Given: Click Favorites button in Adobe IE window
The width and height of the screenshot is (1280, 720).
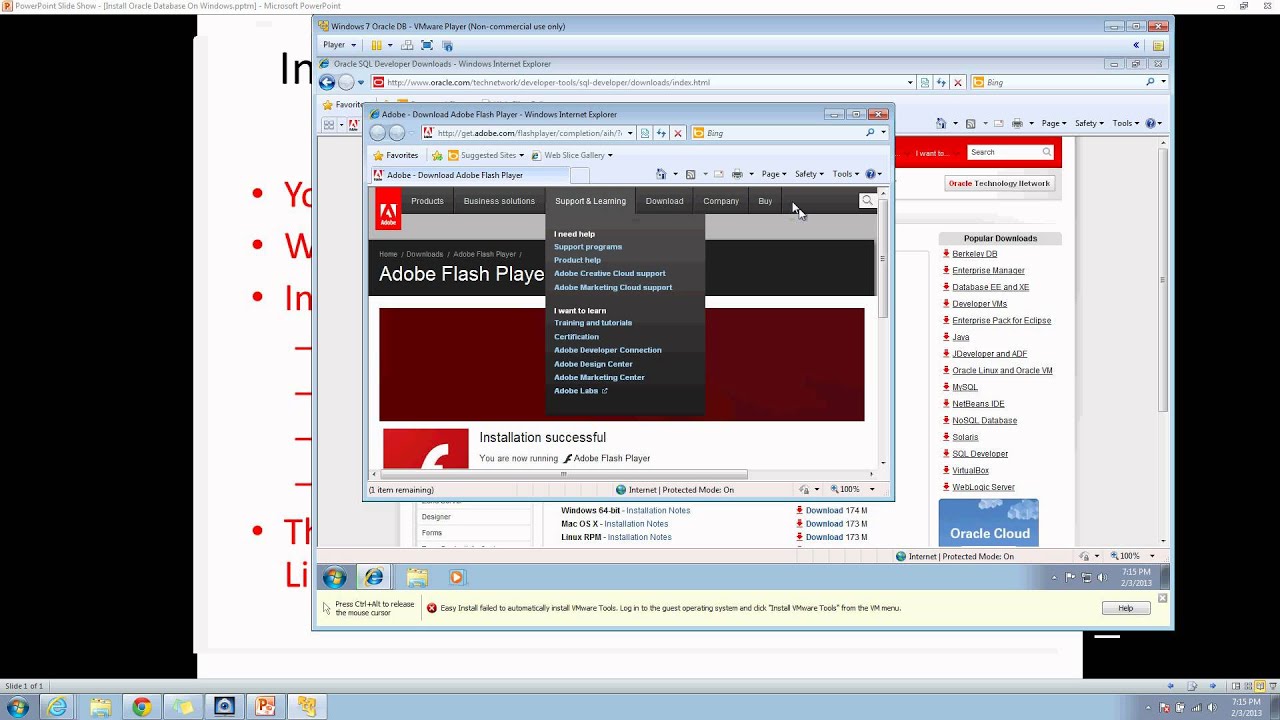Looking at the screenshot, I should pos(395,155).
